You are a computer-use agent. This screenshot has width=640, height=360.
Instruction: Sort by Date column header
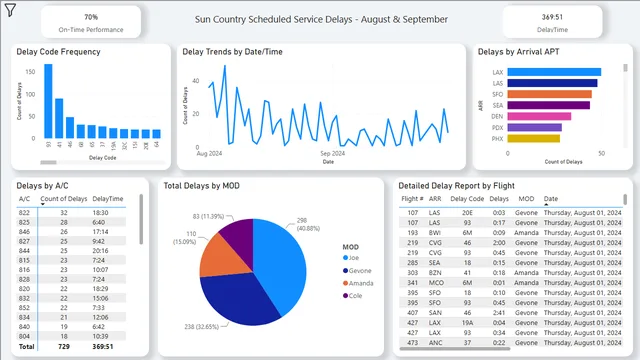pos(551,199)
